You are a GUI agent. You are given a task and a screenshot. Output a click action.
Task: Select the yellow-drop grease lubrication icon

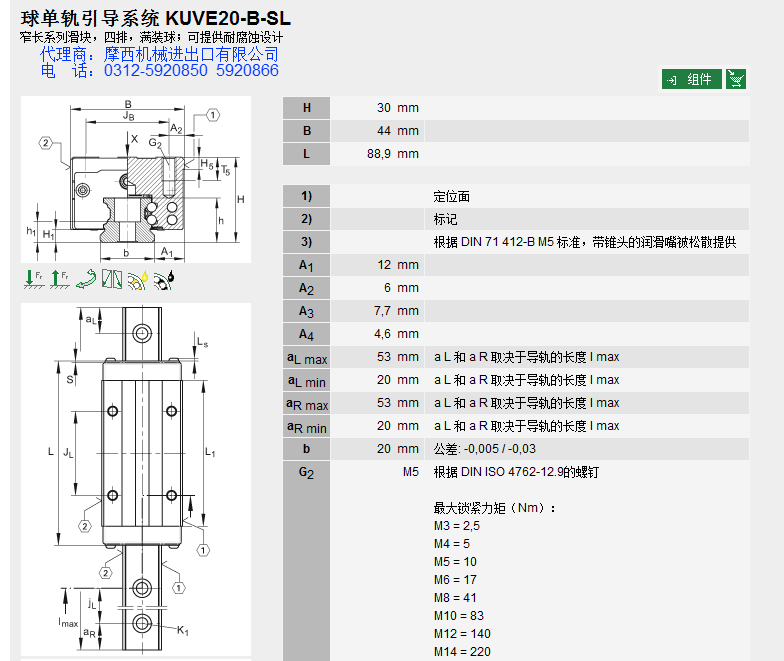point(138,280)
